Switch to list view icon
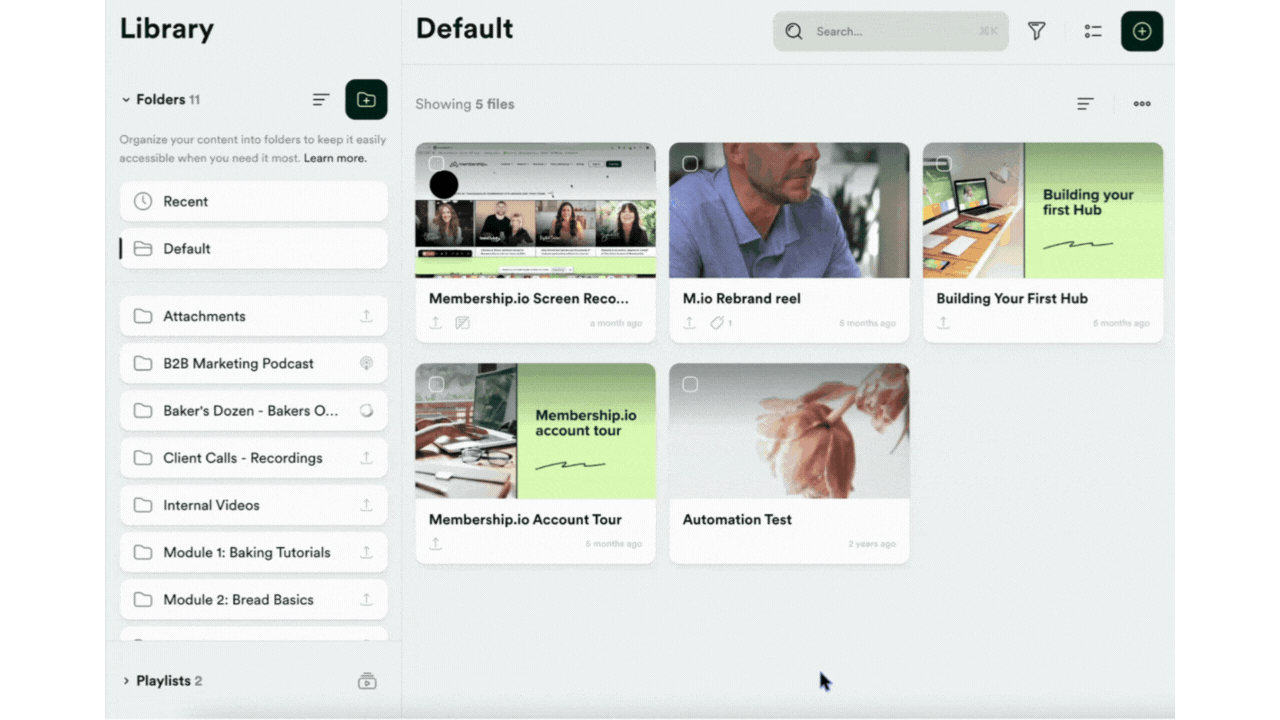This screenshot has width=1280, height=720. point(1093,31)
